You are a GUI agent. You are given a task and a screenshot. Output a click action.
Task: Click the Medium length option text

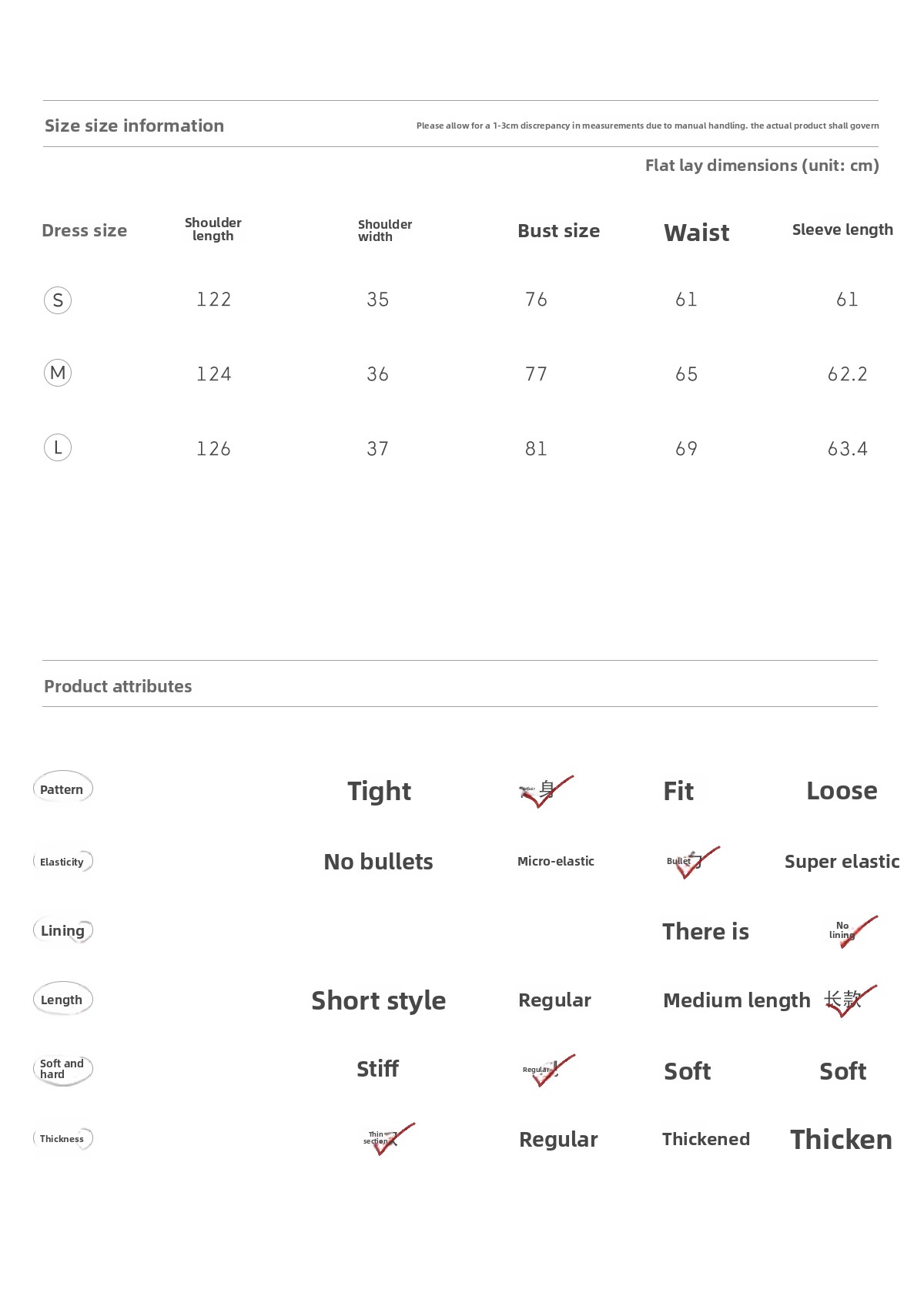click(736, 1000)
